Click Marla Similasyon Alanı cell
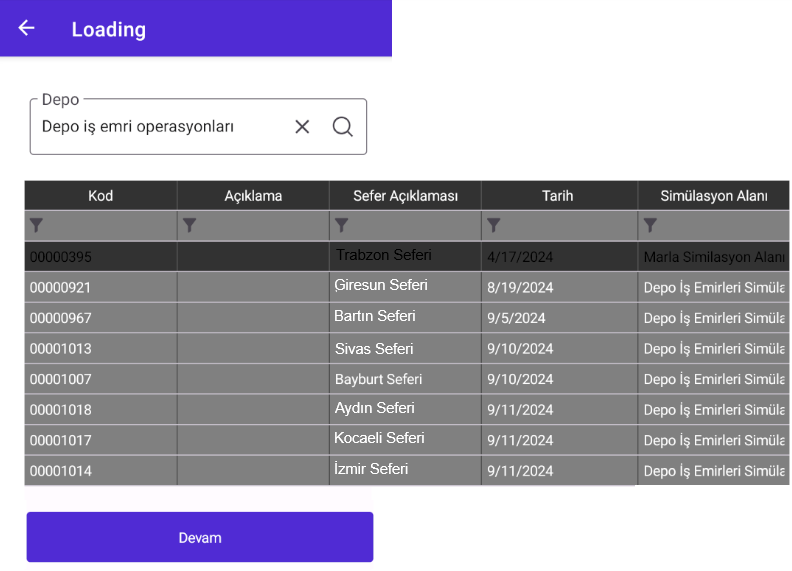The height and width of the screenshot is (571, 792). click(x=714, y=257)
